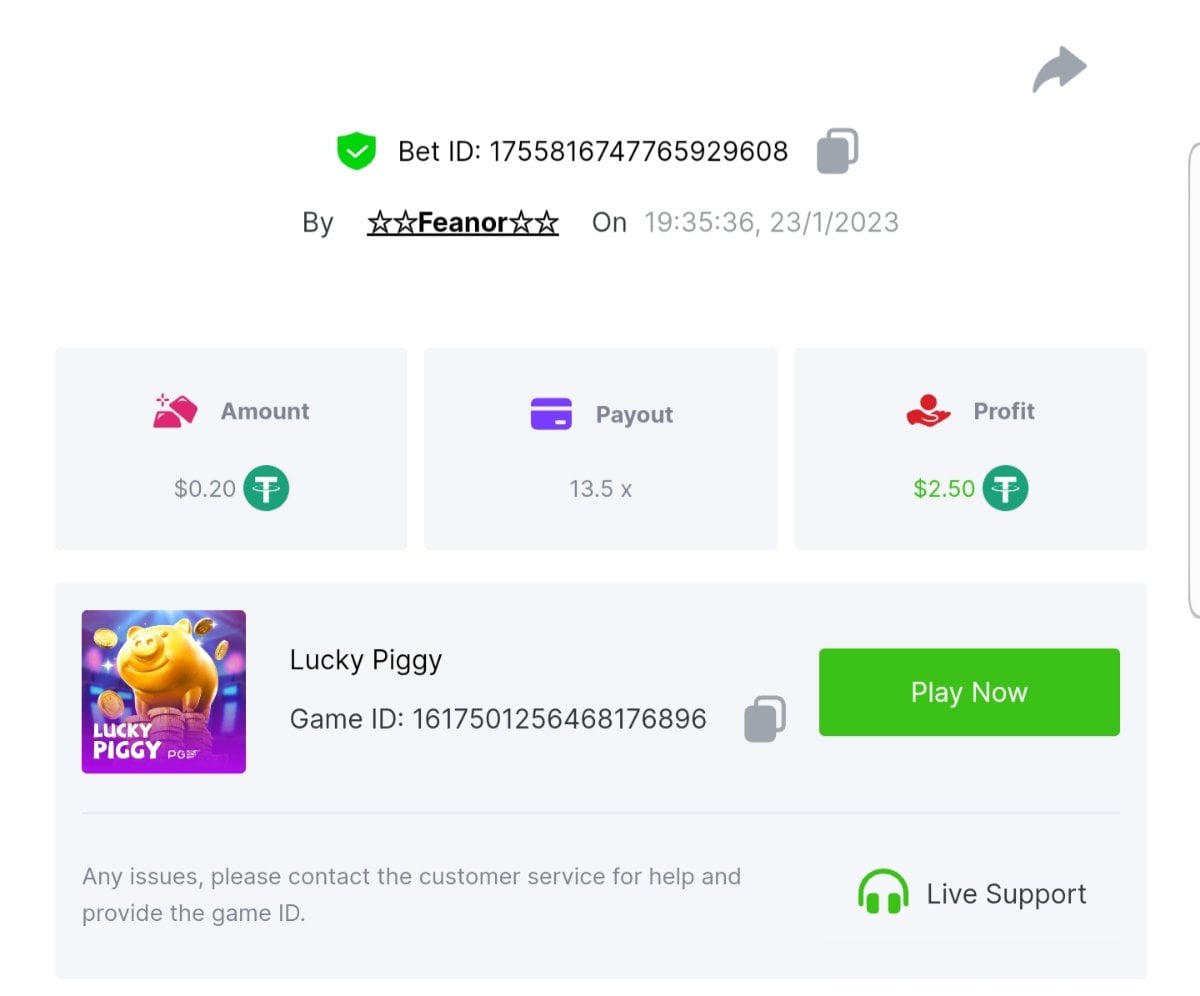Click the bet timestamp 19:35:36, 23/1/2023
Viewport: 1200px width, 996px height.
(x=771, y=222)
